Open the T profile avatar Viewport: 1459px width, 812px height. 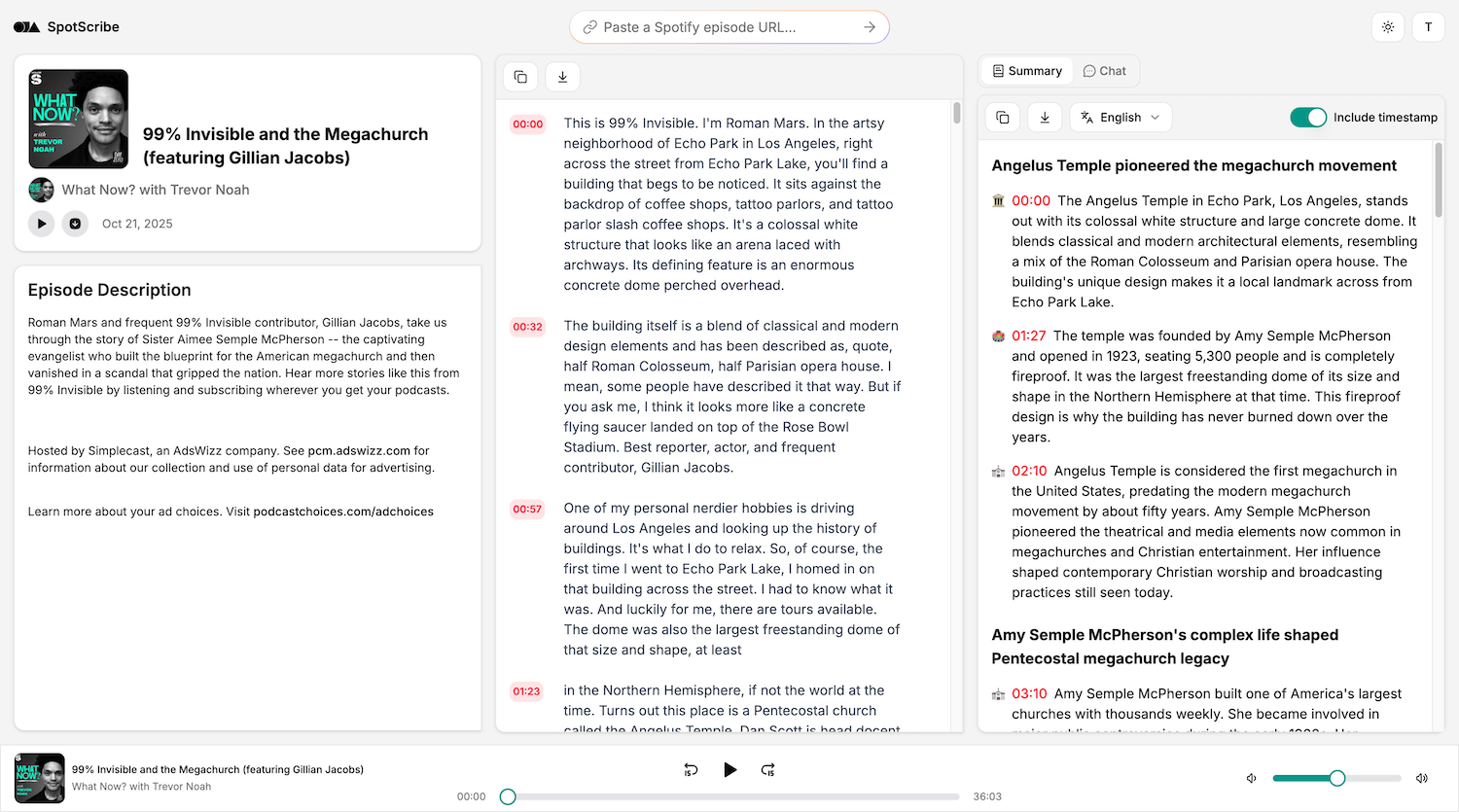pos(1428,27)
